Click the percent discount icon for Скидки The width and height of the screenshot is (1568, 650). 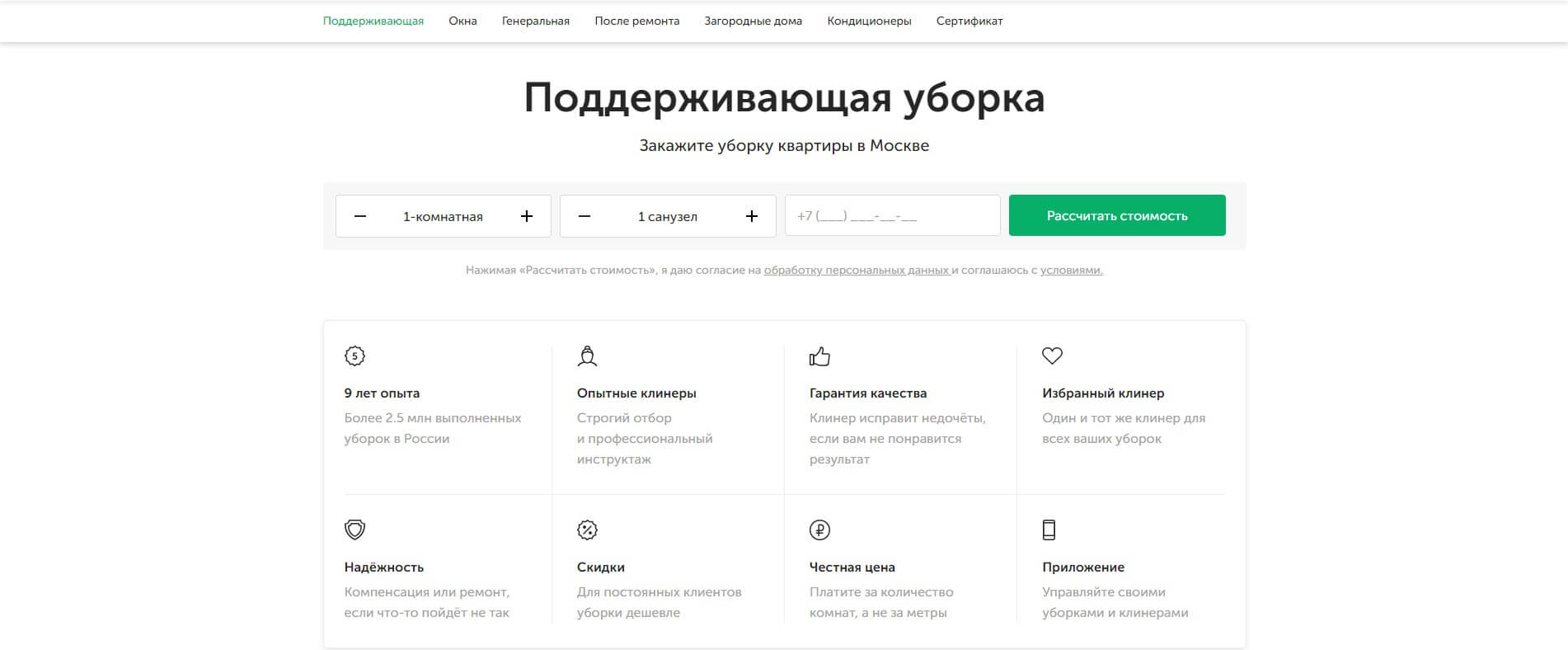587,530
